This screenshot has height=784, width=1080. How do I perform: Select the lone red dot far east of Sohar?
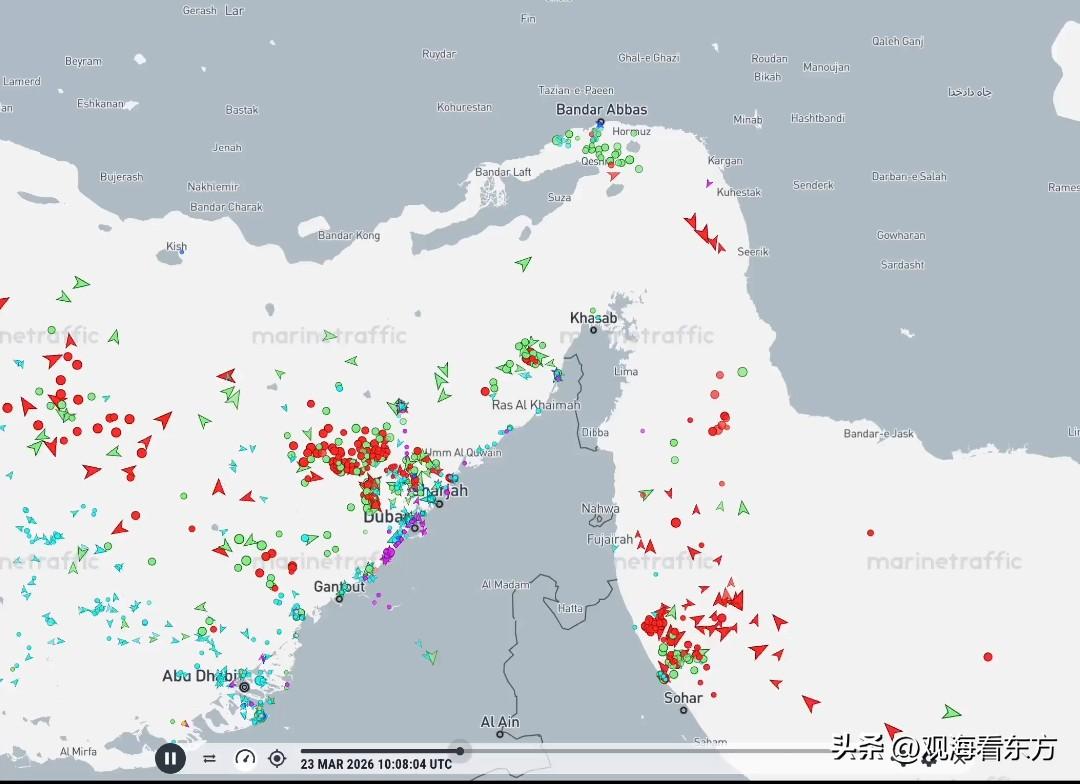tap(988, 657)
